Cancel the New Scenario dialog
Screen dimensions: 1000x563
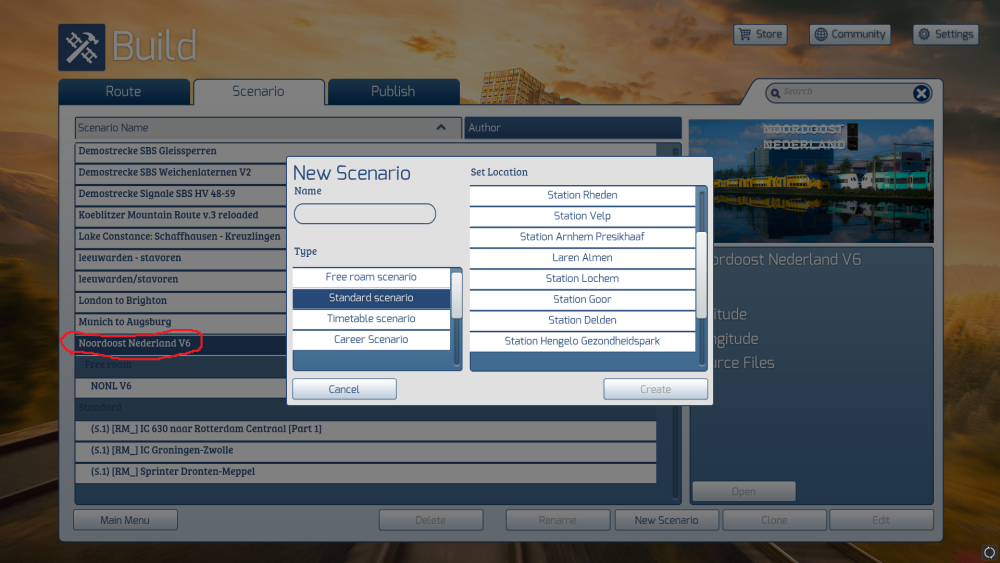[x=344, y=389]
